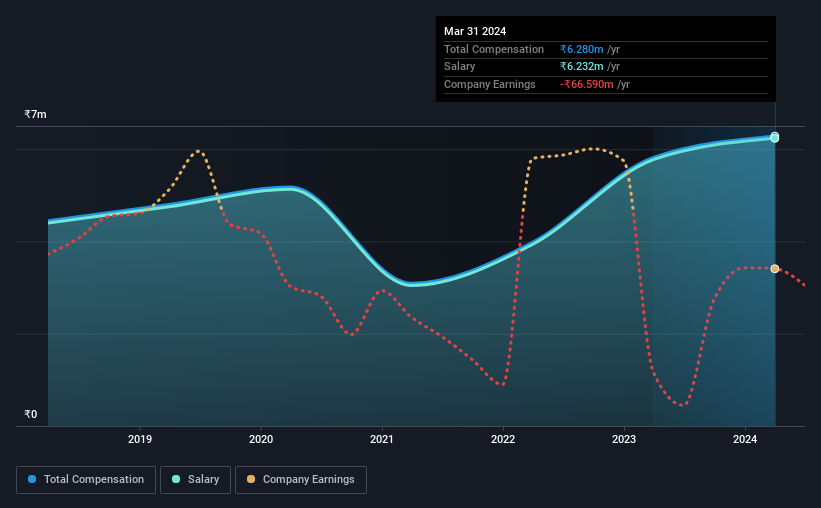Click the ₹0 y-axis label
Image resolution: width=821 pixels, height=508 pixels.
30,414
